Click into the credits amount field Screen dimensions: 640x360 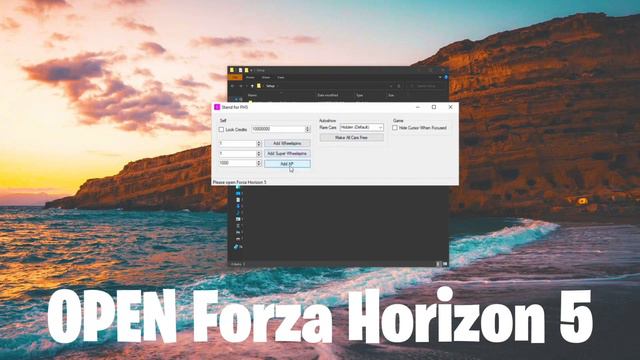(x=278, y=129)
